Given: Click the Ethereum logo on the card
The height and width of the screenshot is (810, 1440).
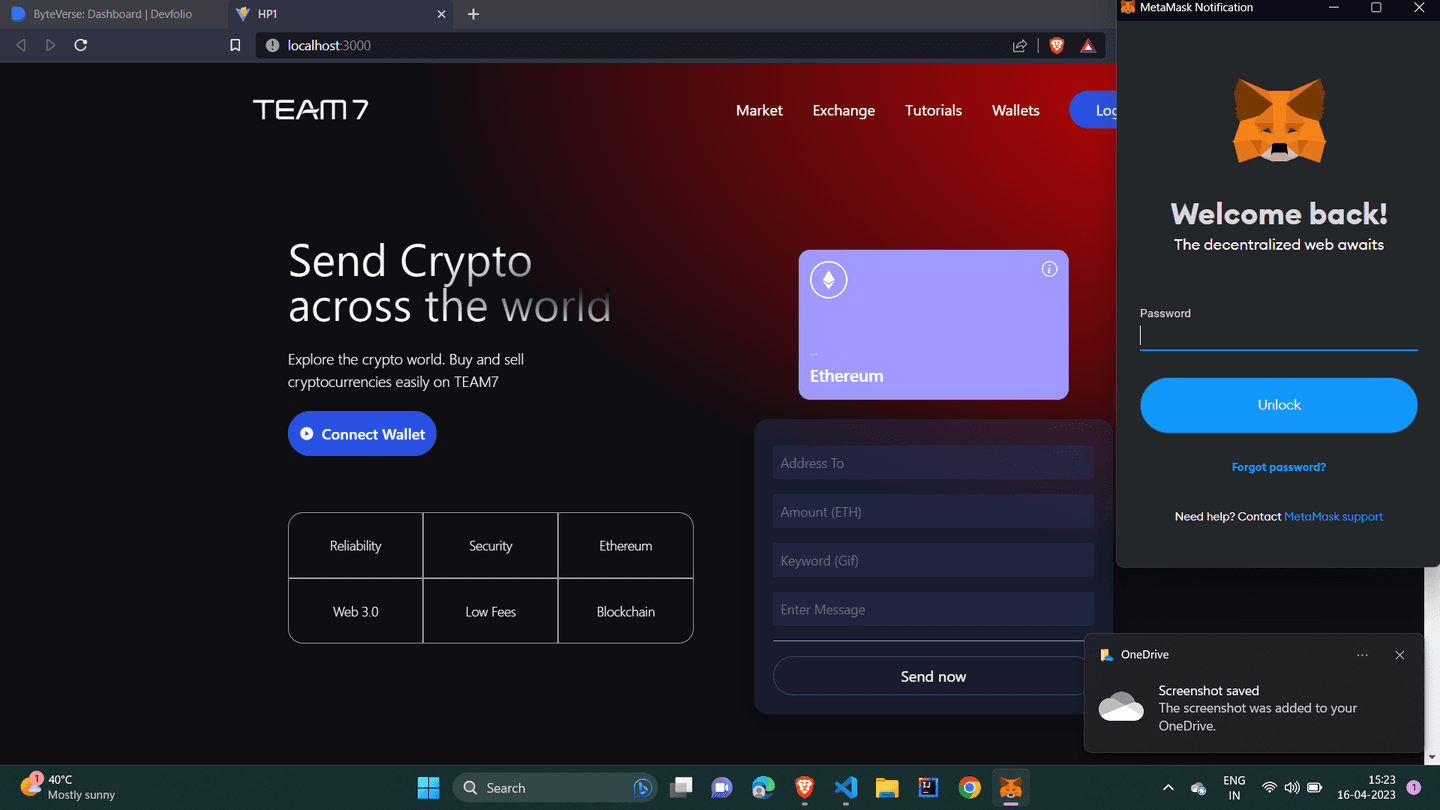Looking at the screenshot, I should pyautogui.click(x=828, y=280).
